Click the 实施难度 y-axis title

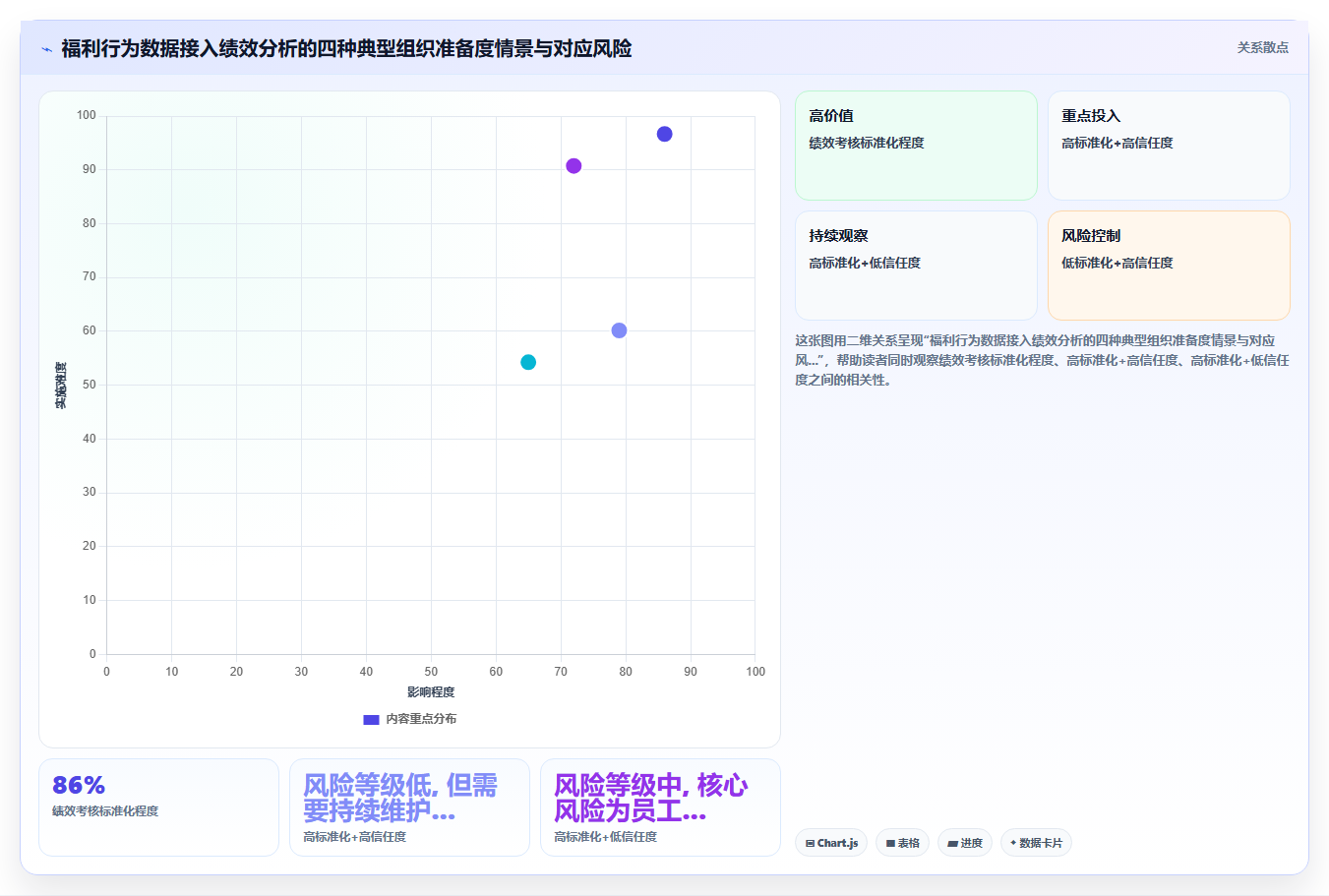[x=61, y=385]
